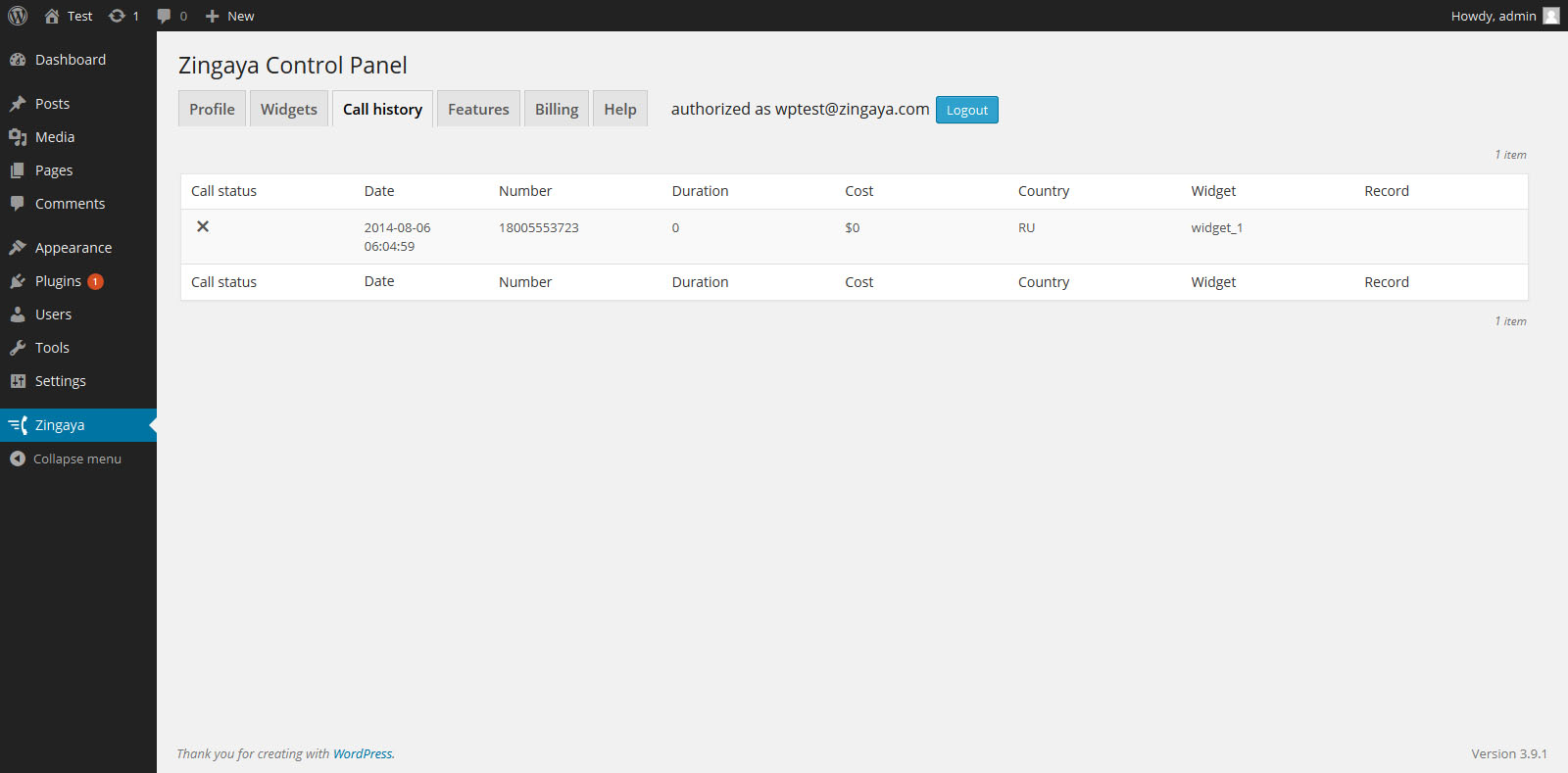
Task: Click the Collapse menu text
Action: tap(77, 459)
